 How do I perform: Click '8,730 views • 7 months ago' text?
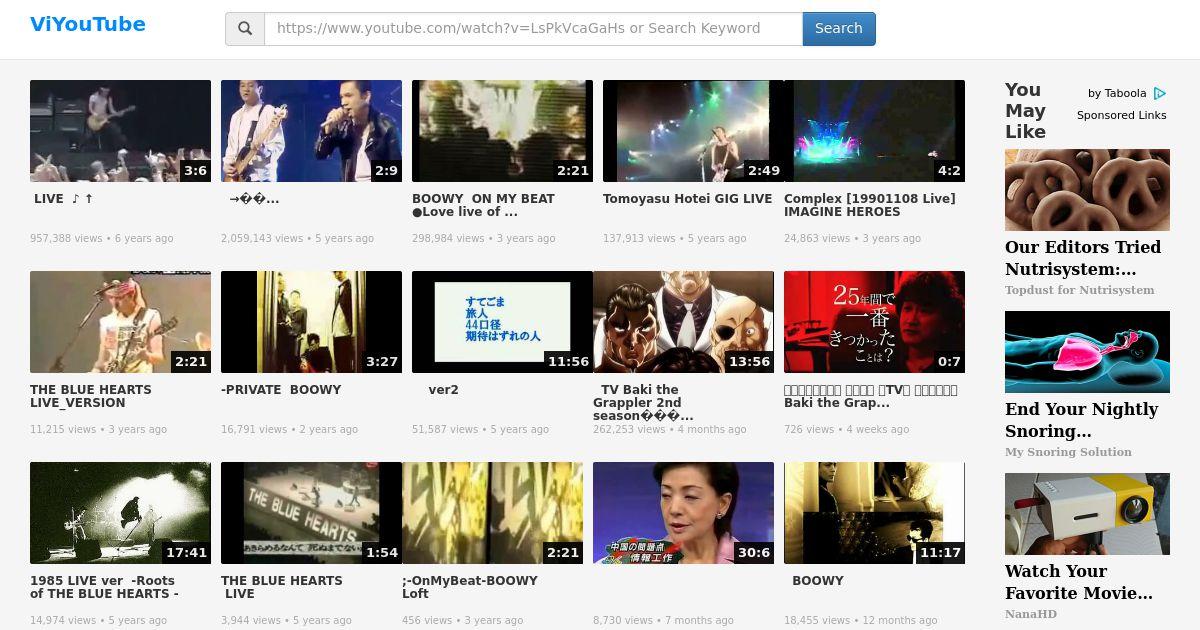click(663, 621)
